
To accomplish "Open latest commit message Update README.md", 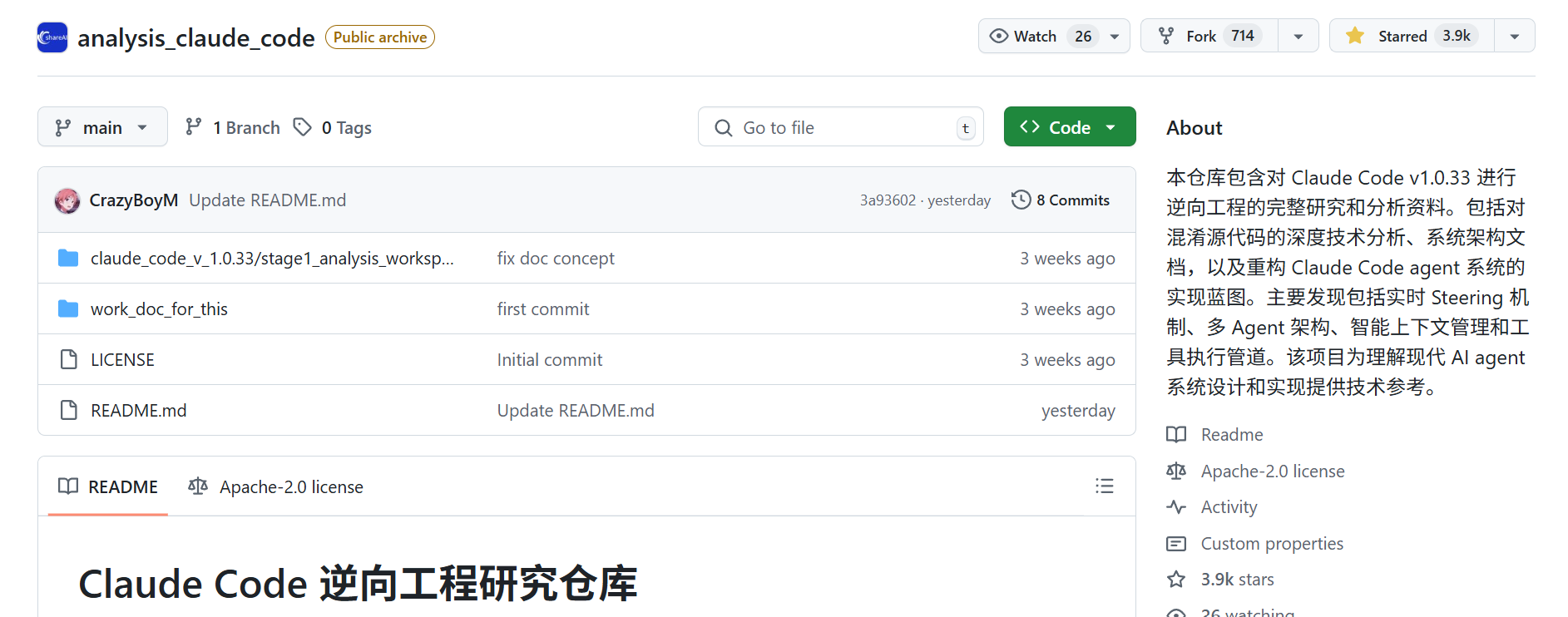I will [x=268, y=200].
